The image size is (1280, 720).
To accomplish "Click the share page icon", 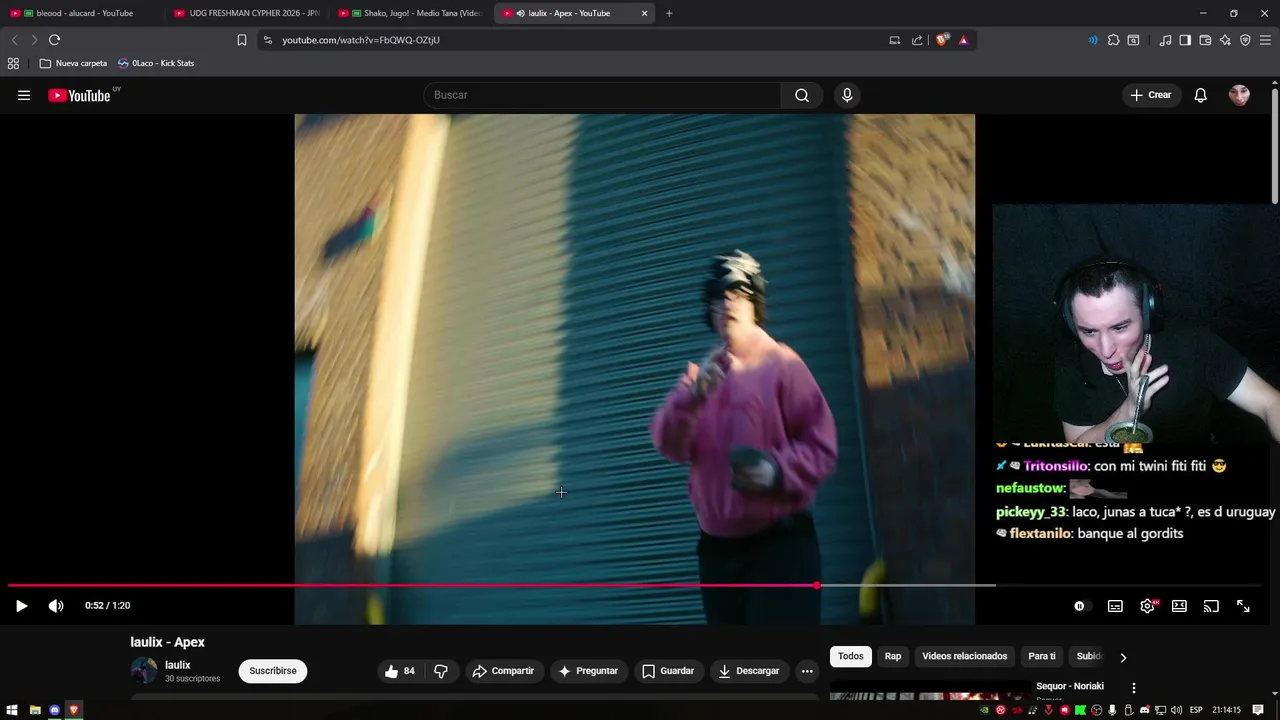I will pos(917,40).
